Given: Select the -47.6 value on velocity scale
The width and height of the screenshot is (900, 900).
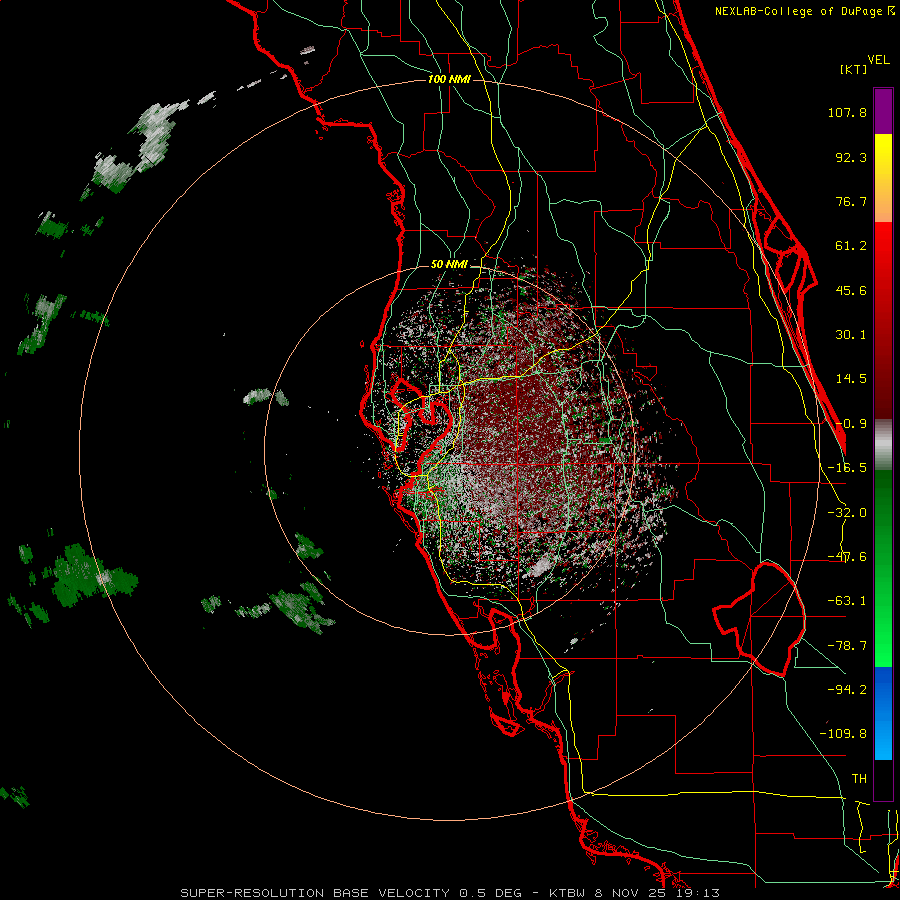Looking at the screenshot, I should pos(847,557).
